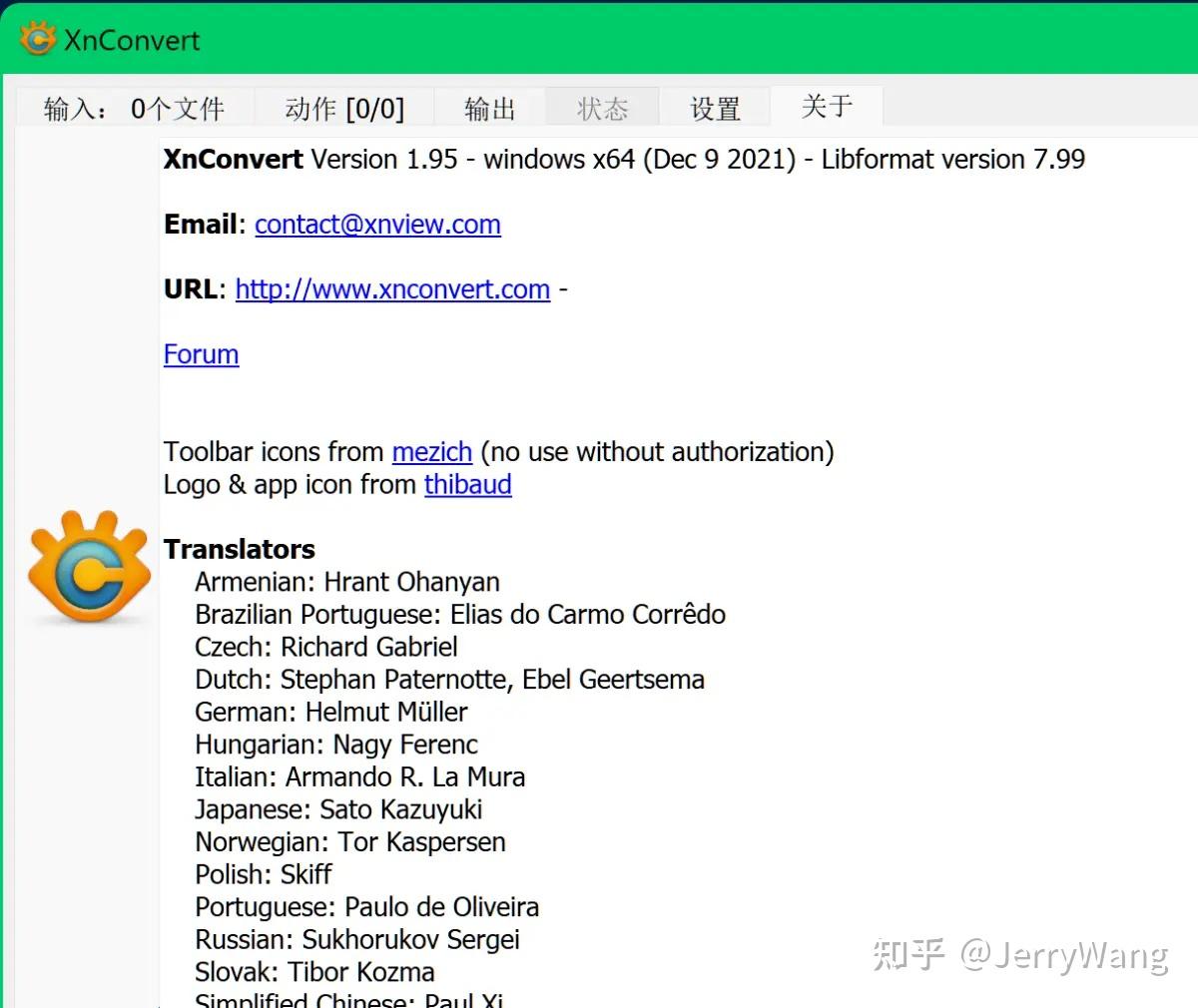1198x1008 pixels.
Task: Open the mezich toolbar icons credit link
Action: [x=431, y=451]
